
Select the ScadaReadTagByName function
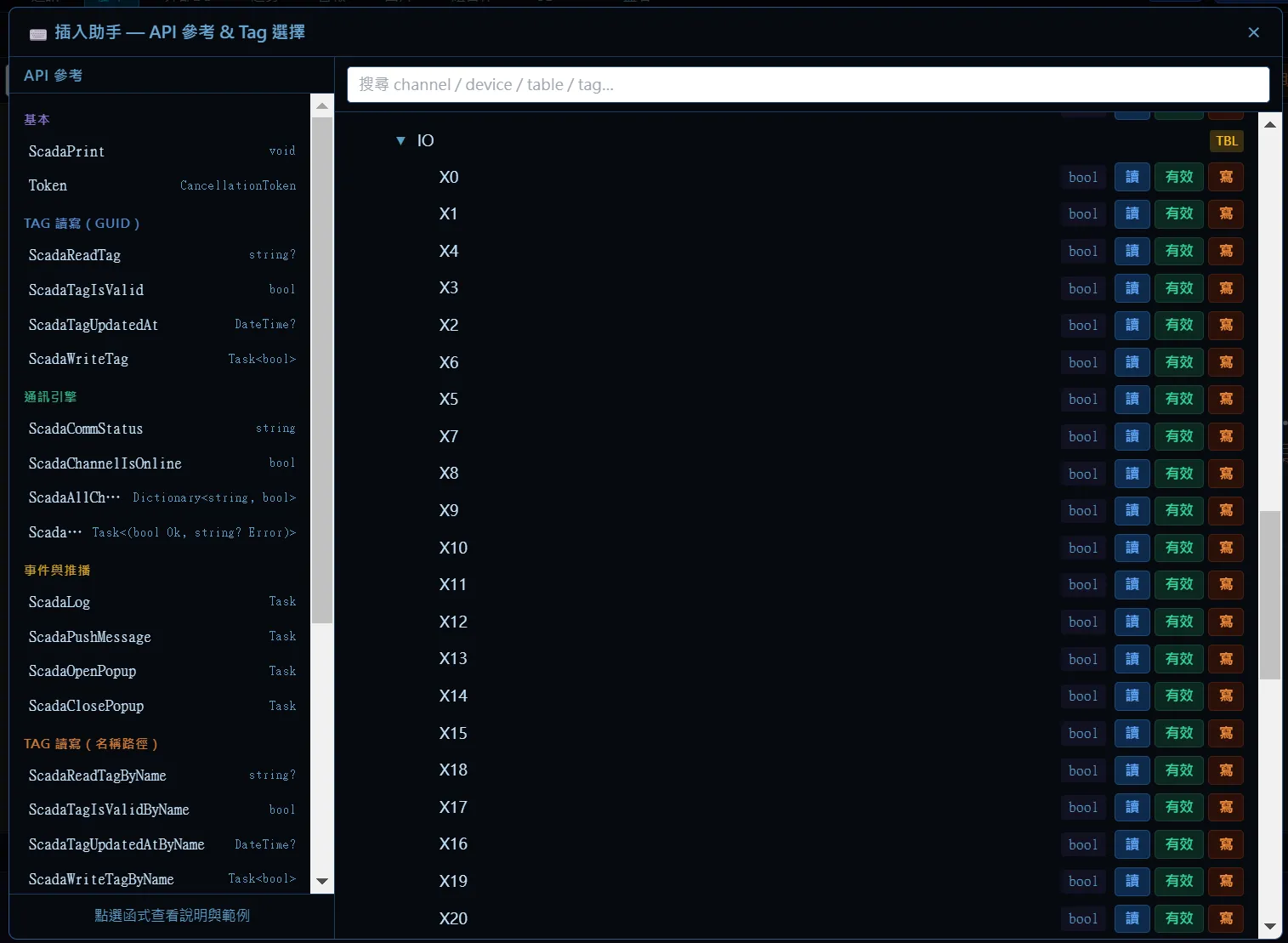click(162, 775)
